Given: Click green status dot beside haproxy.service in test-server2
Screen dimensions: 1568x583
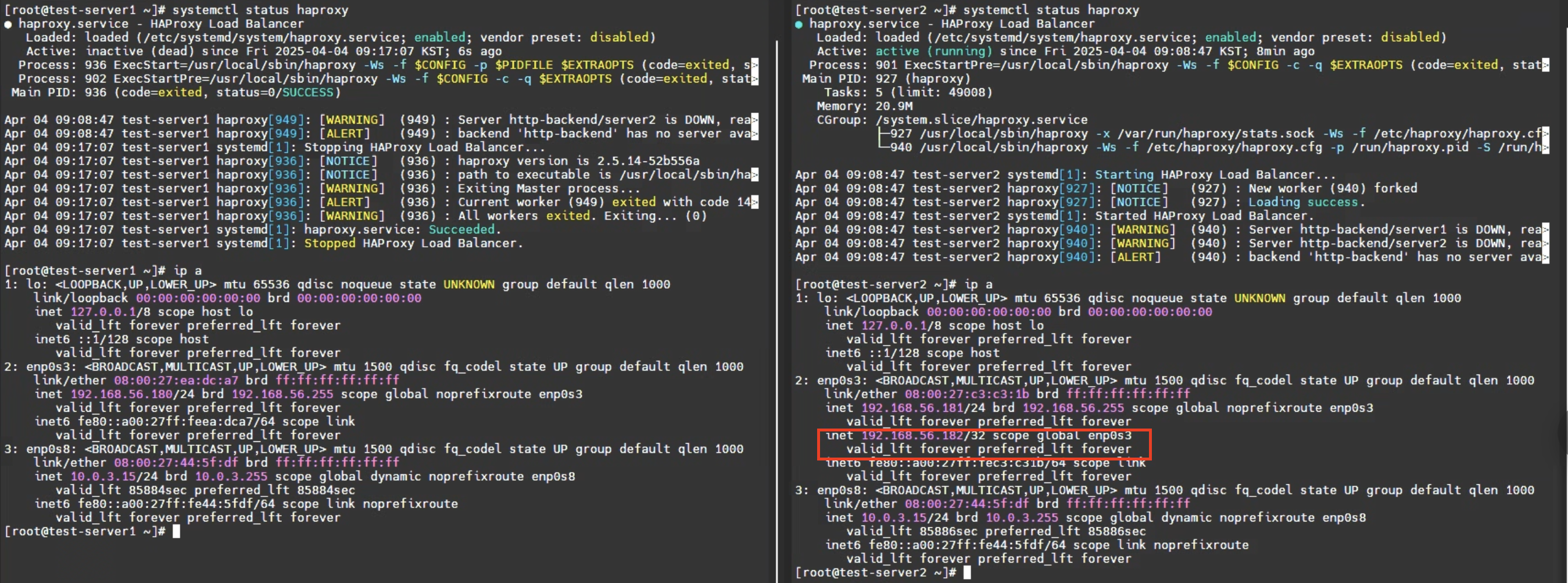Looking at the screenshot, I should point(799,24).
